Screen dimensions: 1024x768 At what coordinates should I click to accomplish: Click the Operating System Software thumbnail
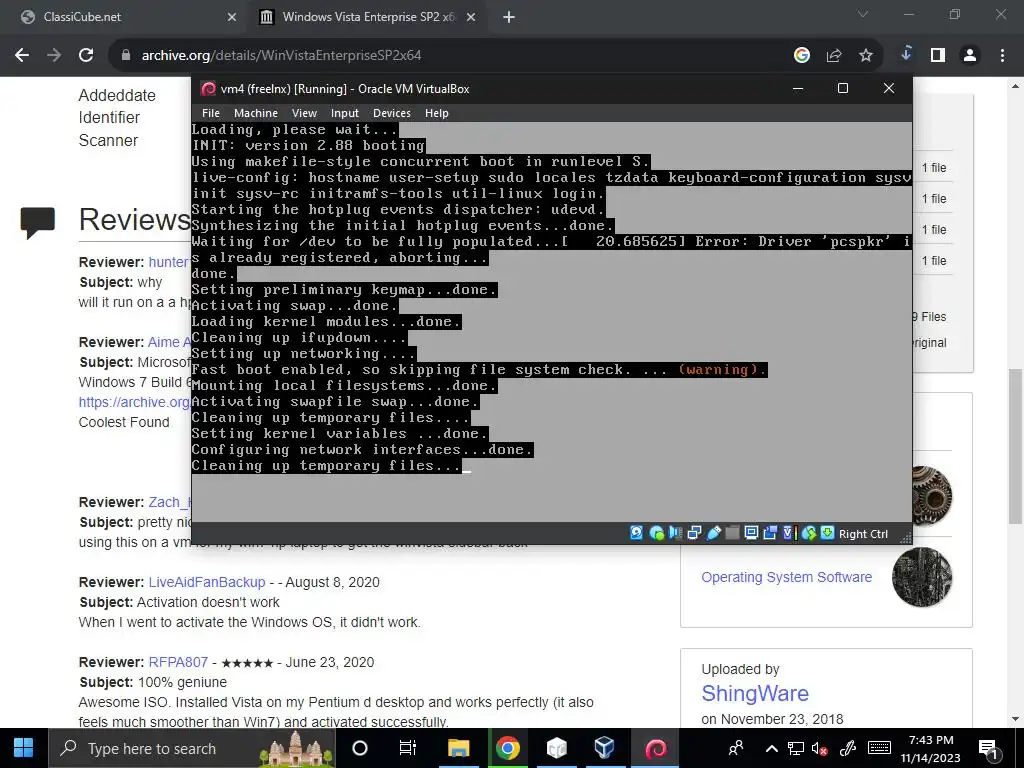point(922,577)
